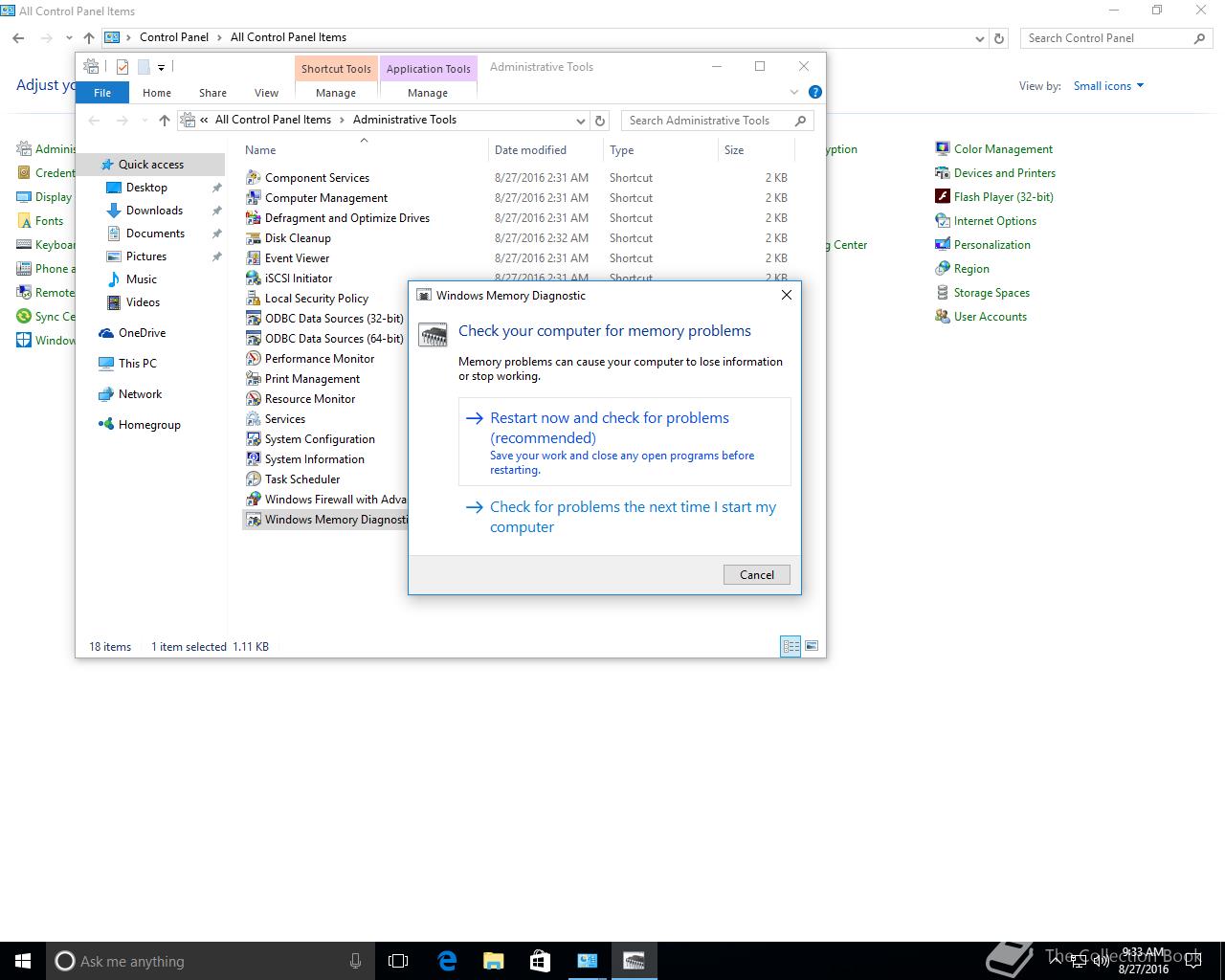The image size is (1225, 980).
Task: Open the Start menu
Action: [23, 961]
